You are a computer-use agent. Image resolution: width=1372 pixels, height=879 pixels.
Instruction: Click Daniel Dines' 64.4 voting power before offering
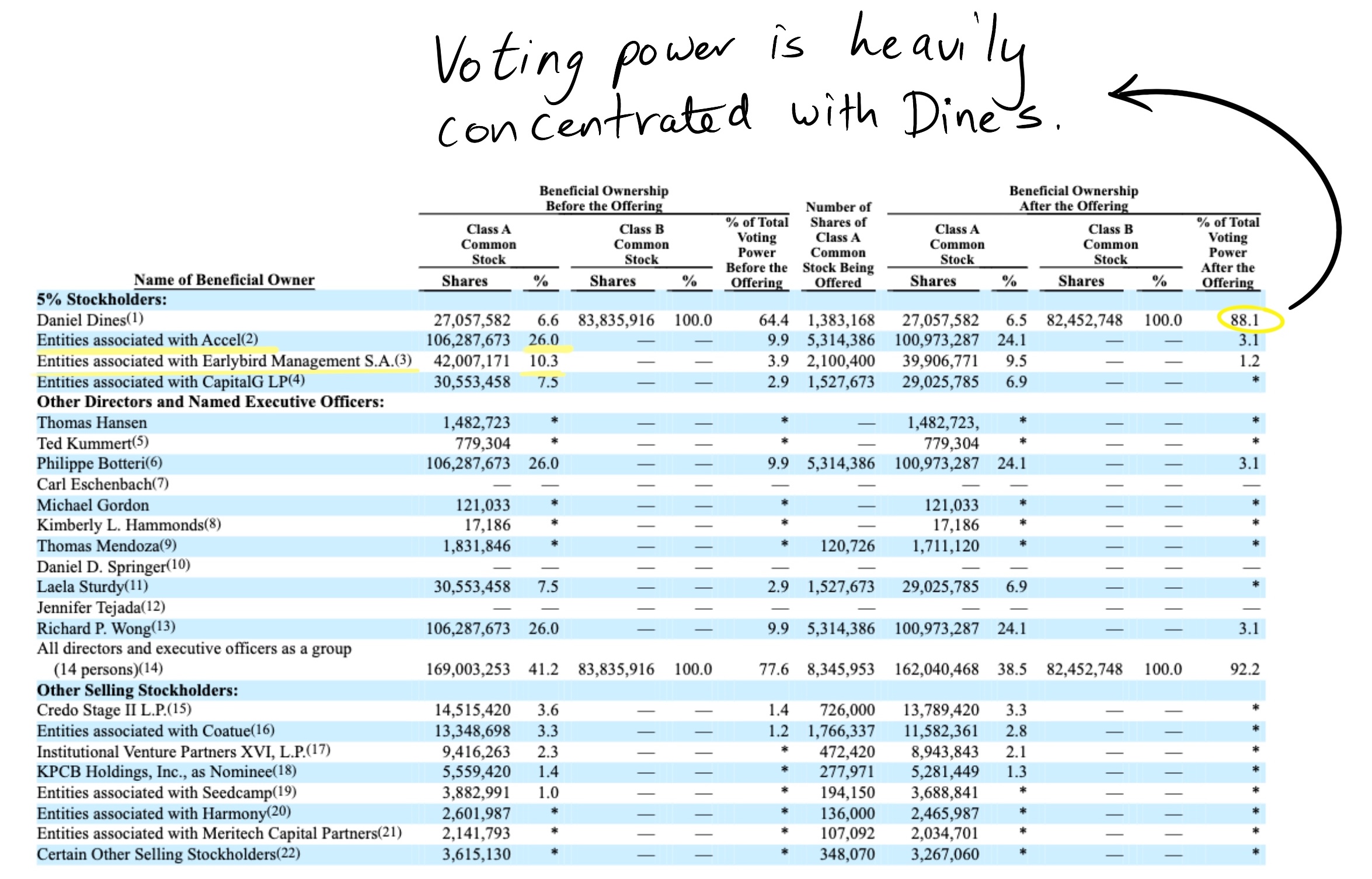(774, 320)
